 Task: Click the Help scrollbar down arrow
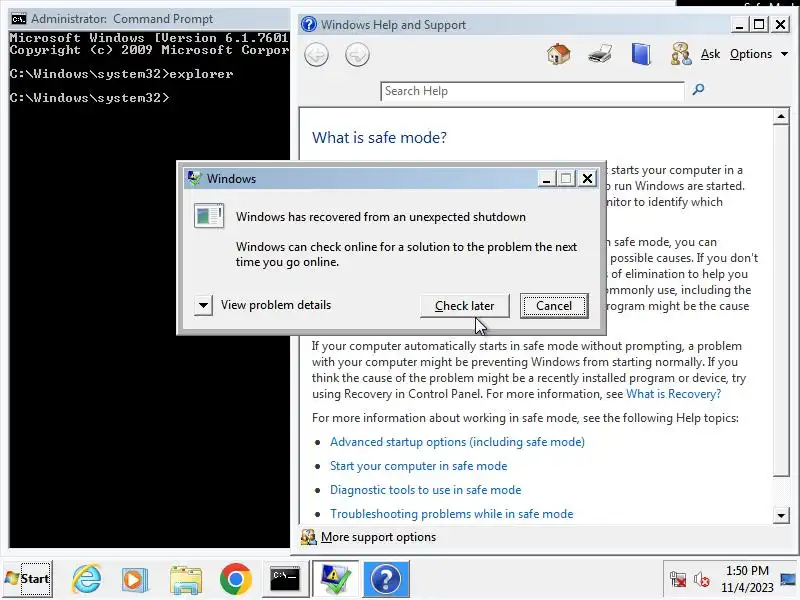tap(781, 515)
